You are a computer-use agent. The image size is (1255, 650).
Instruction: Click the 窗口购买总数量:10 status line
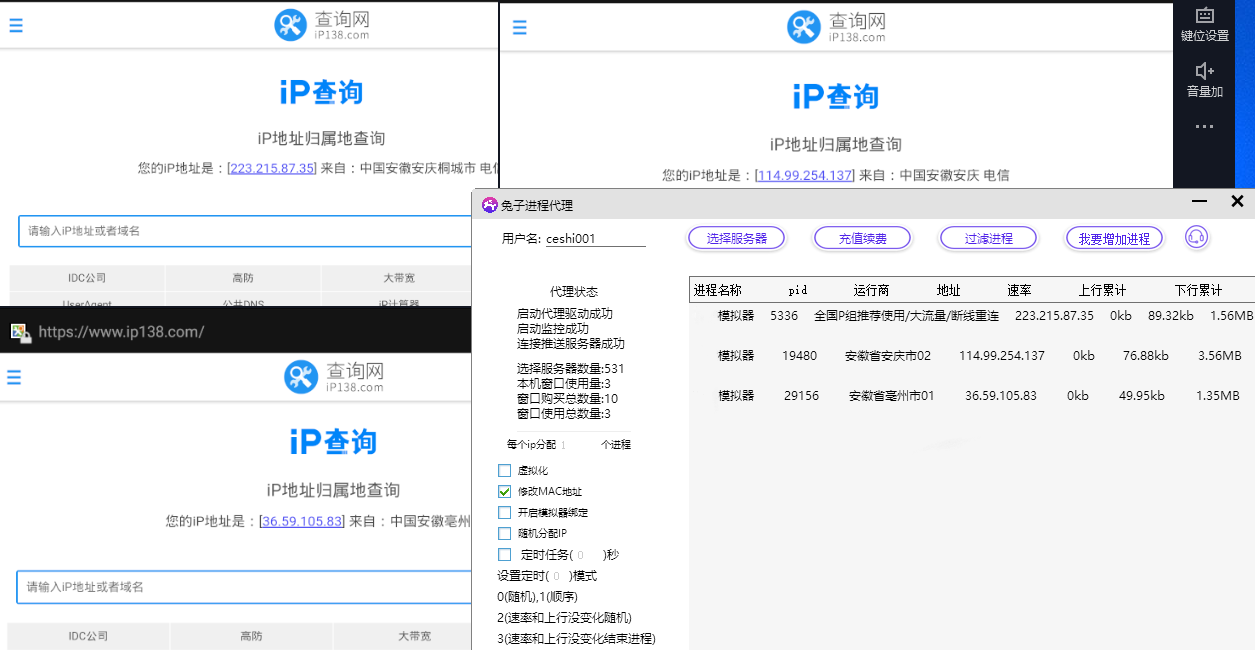pos(567,399)
